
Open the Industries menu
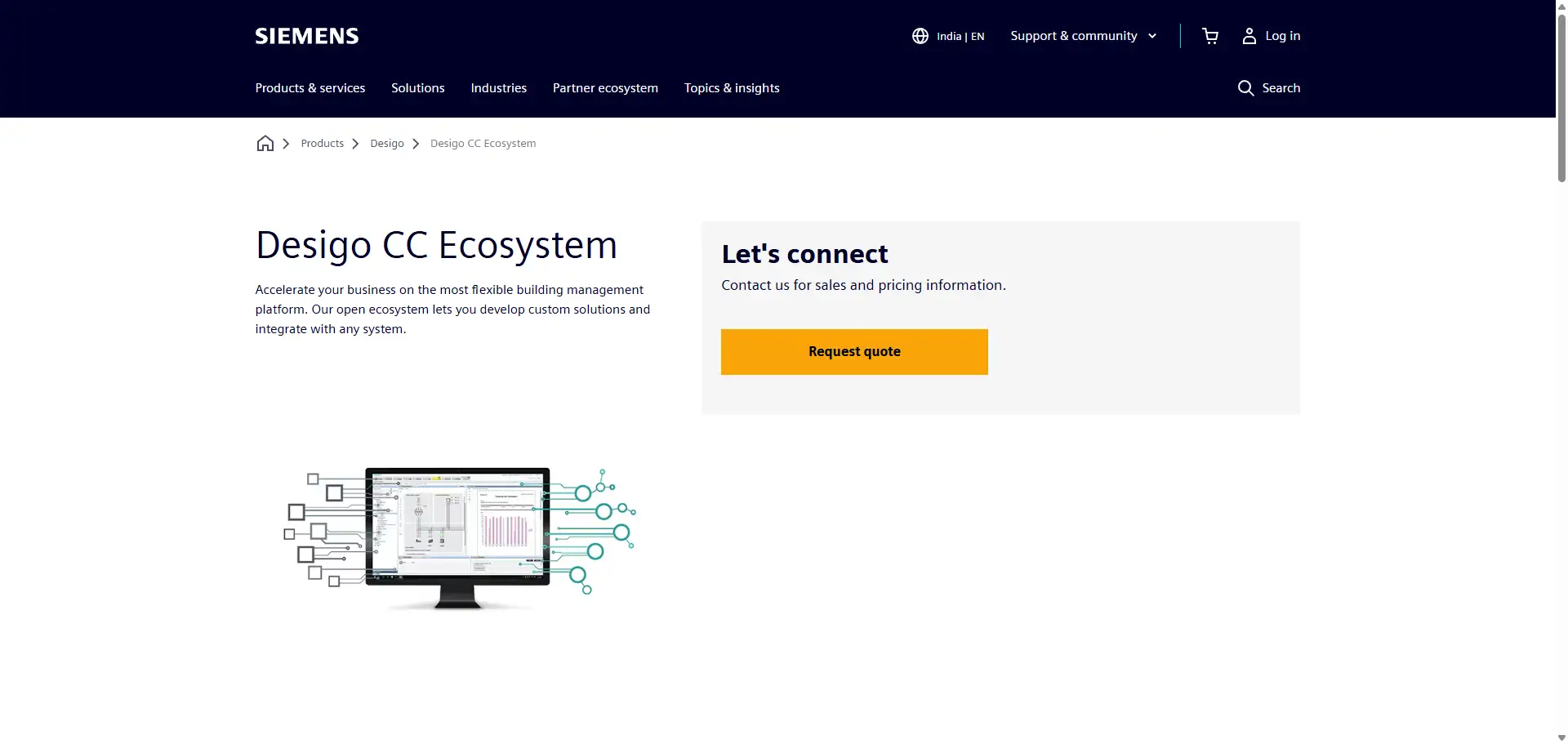pos(499,88)
